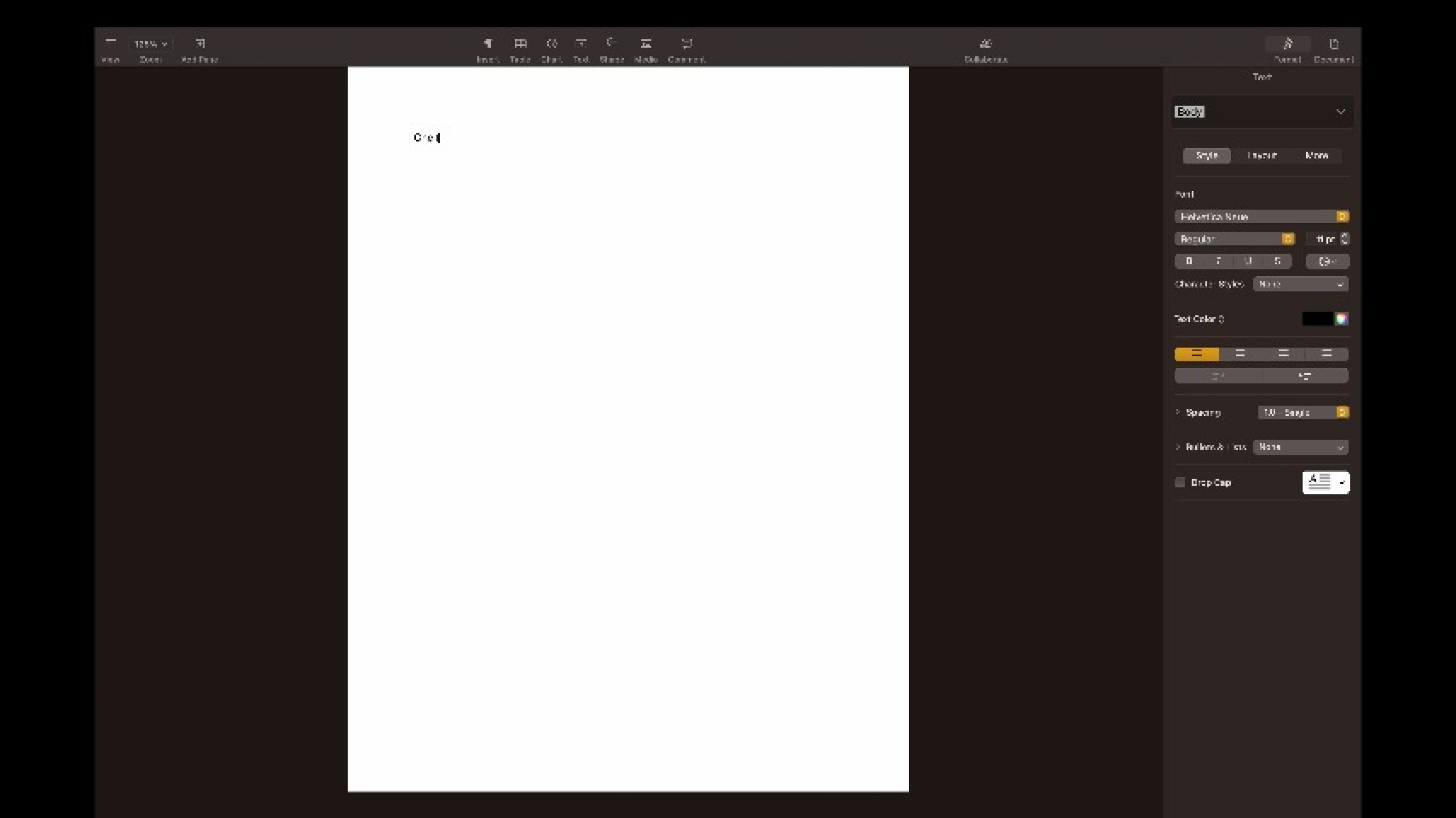Align text right
Screen dimensions: 1456x818
click(x=1283, y=354)
